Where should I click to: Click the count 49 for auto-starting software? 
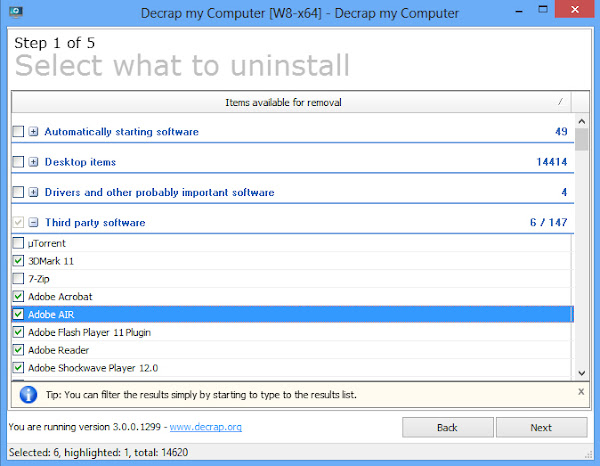pos(561,132)
